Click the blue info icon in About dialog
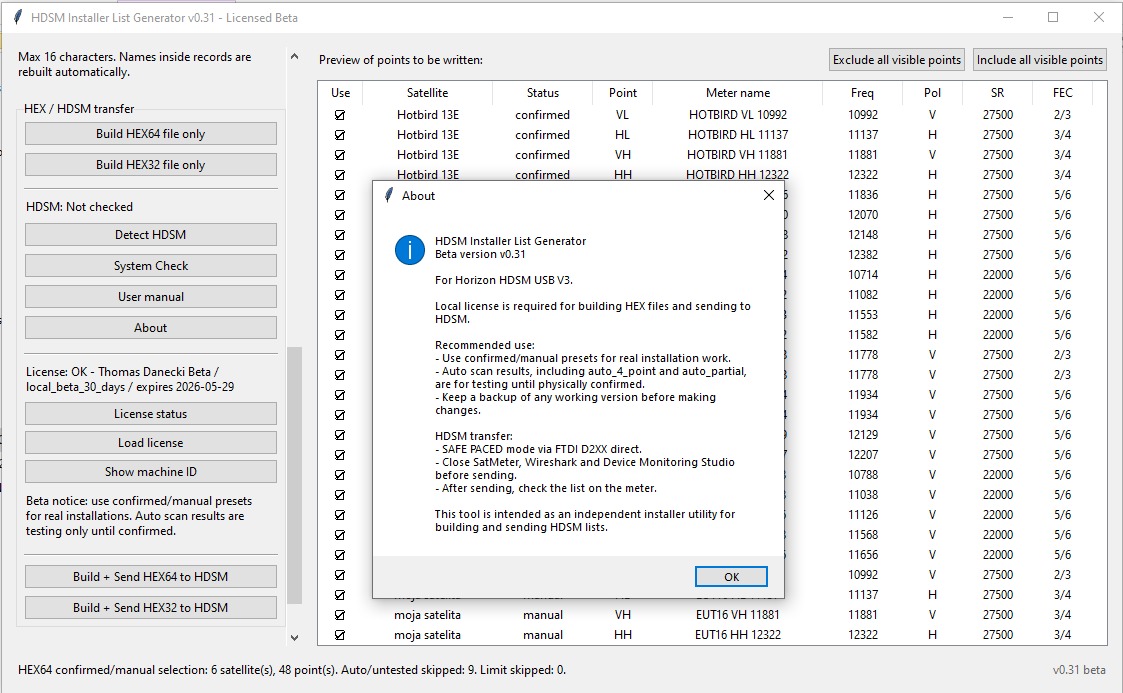Image resolution: width=1123 pixels, height=693 pixels. coord(410,250)
